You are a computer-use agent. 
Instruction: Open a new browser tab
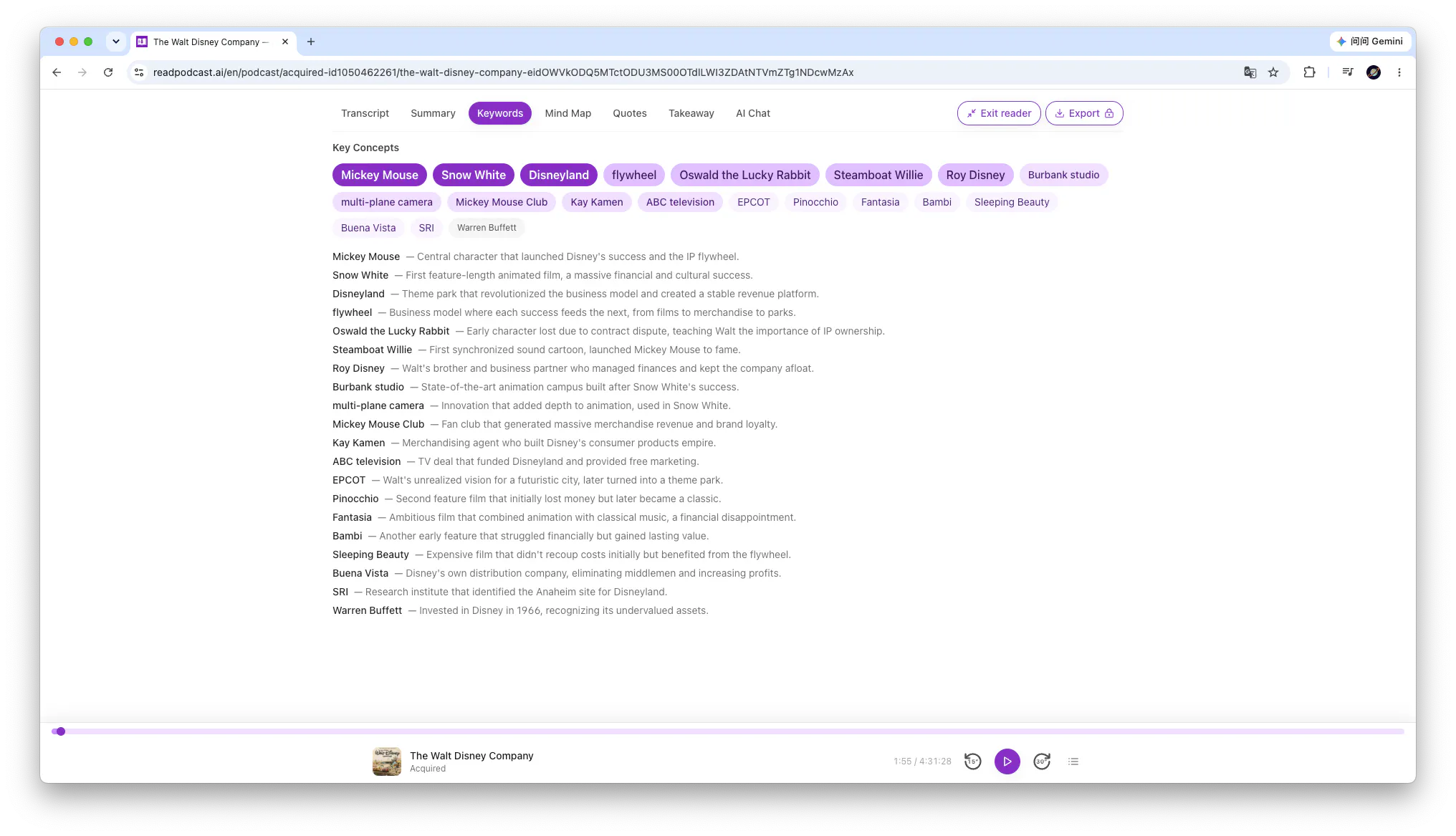(x=311, y=42)
